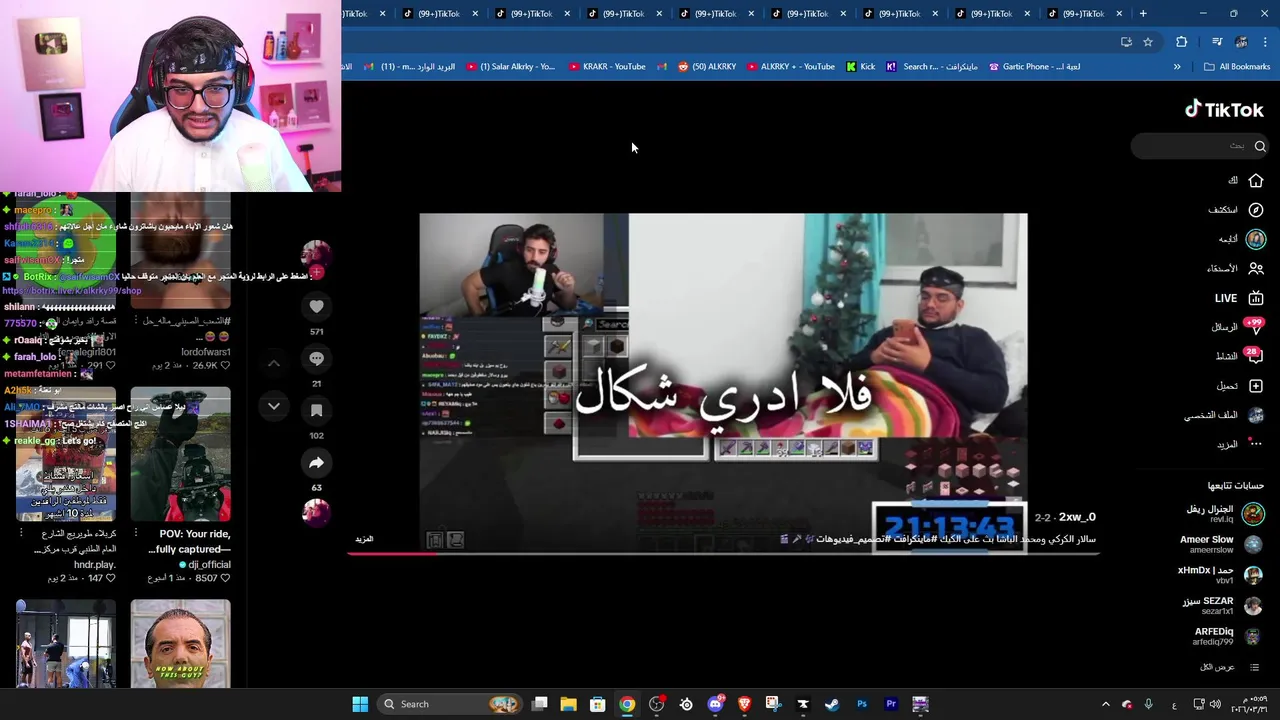Viewport: 1280px width, 720px height.
Task: Go to the previous video arrow
Action: coord(274,362)
